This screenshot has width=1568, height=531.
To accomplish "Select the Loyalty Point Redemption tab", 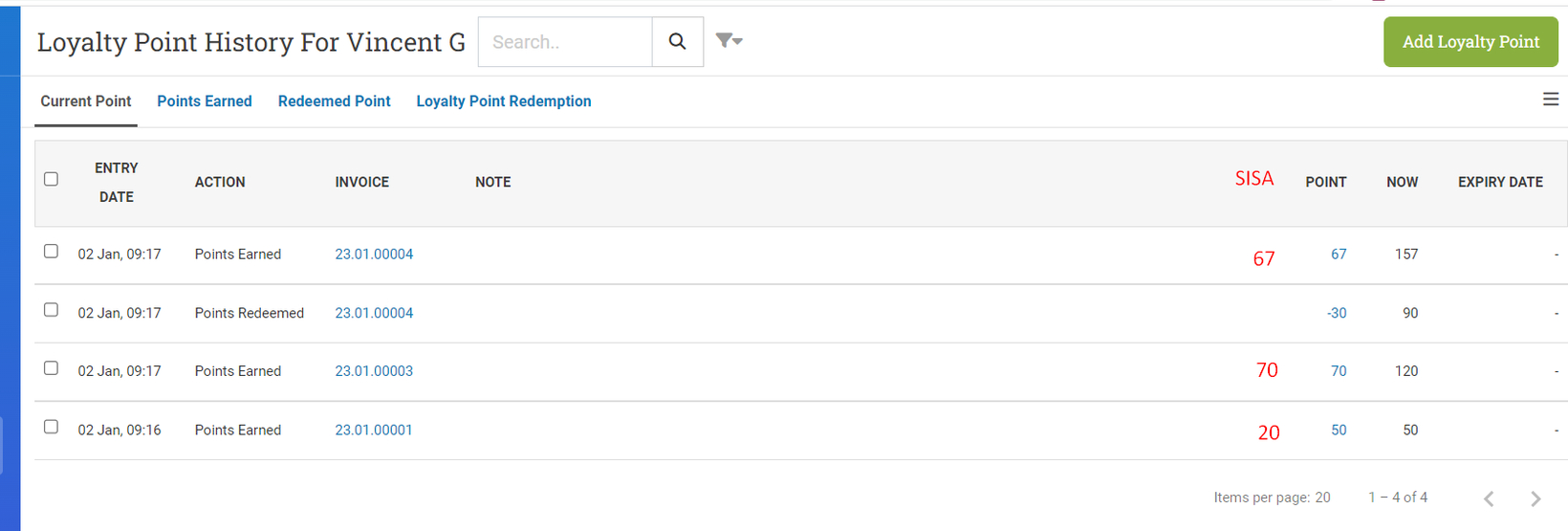I will click(504, 101).
